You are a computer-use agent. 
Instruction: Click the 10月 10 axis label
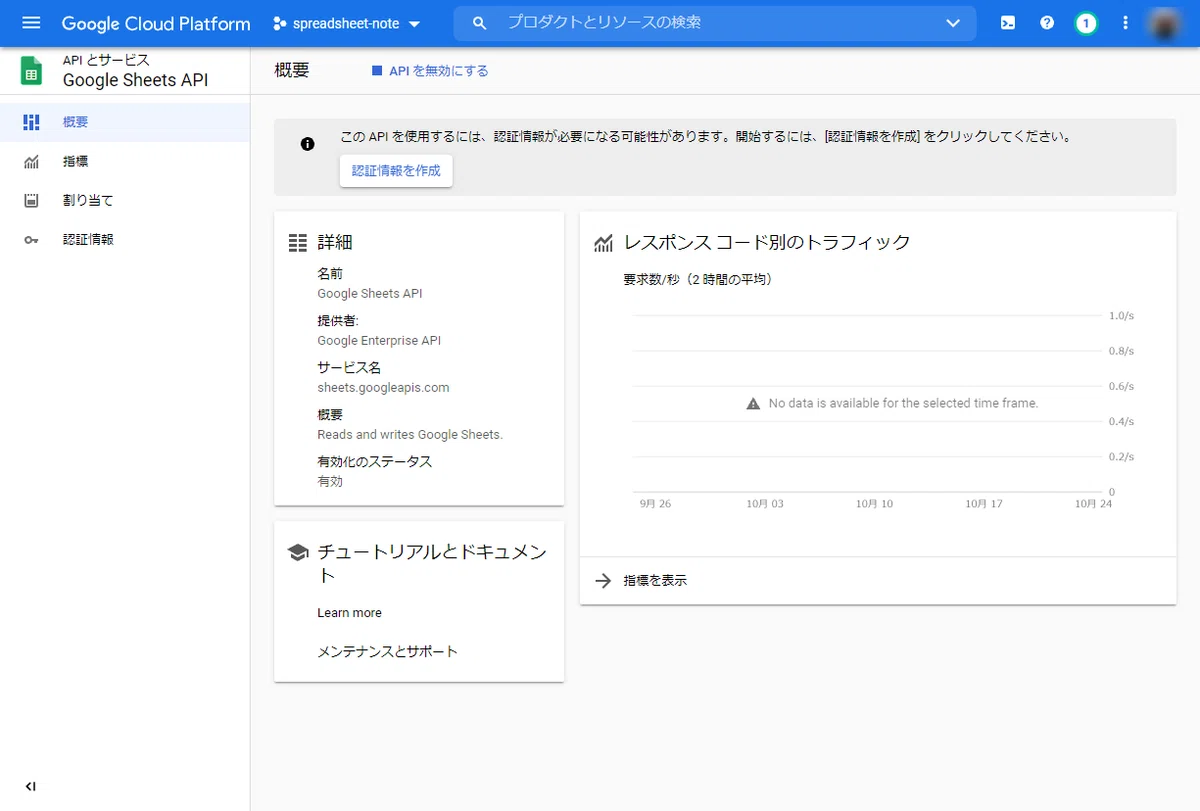click(x=874, y=504)
